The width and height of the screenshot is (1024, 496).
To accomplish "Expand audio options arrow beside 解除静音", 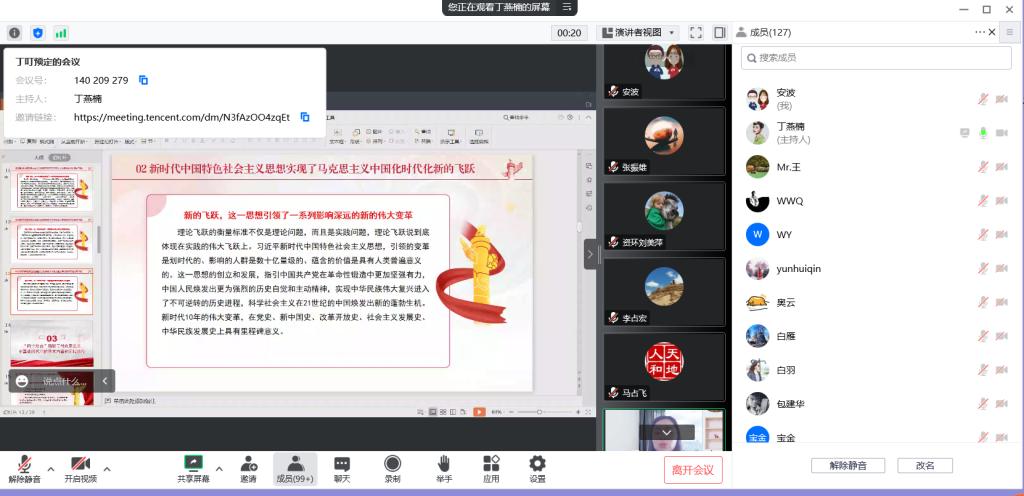I will pyautogui.click(x=51, y=468).
